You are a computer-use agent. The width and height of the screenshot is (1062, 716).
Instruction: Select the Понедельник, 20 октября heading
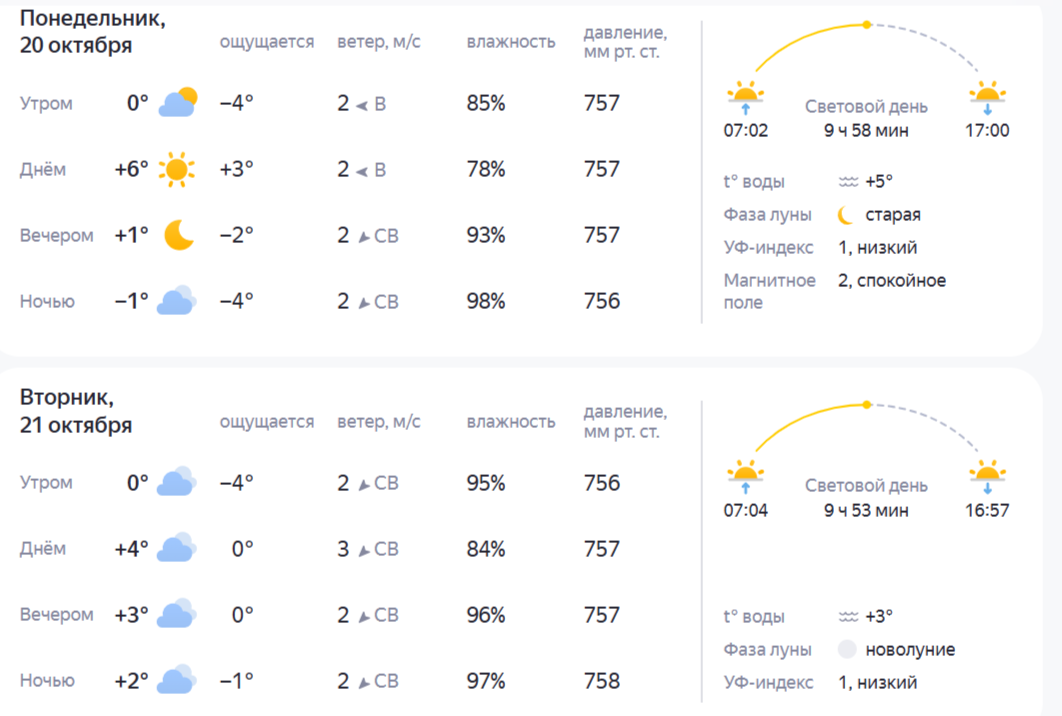tap(93, 32)
